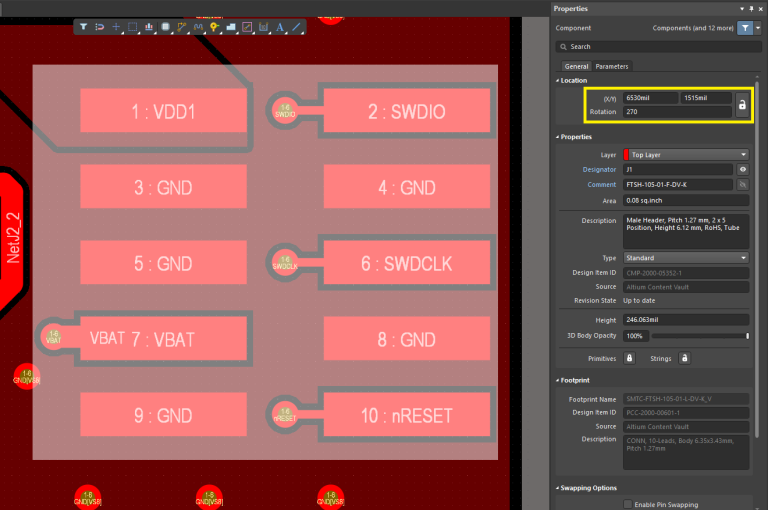
Task: Select pad 1 : VDD1
Action: [164, 111]
